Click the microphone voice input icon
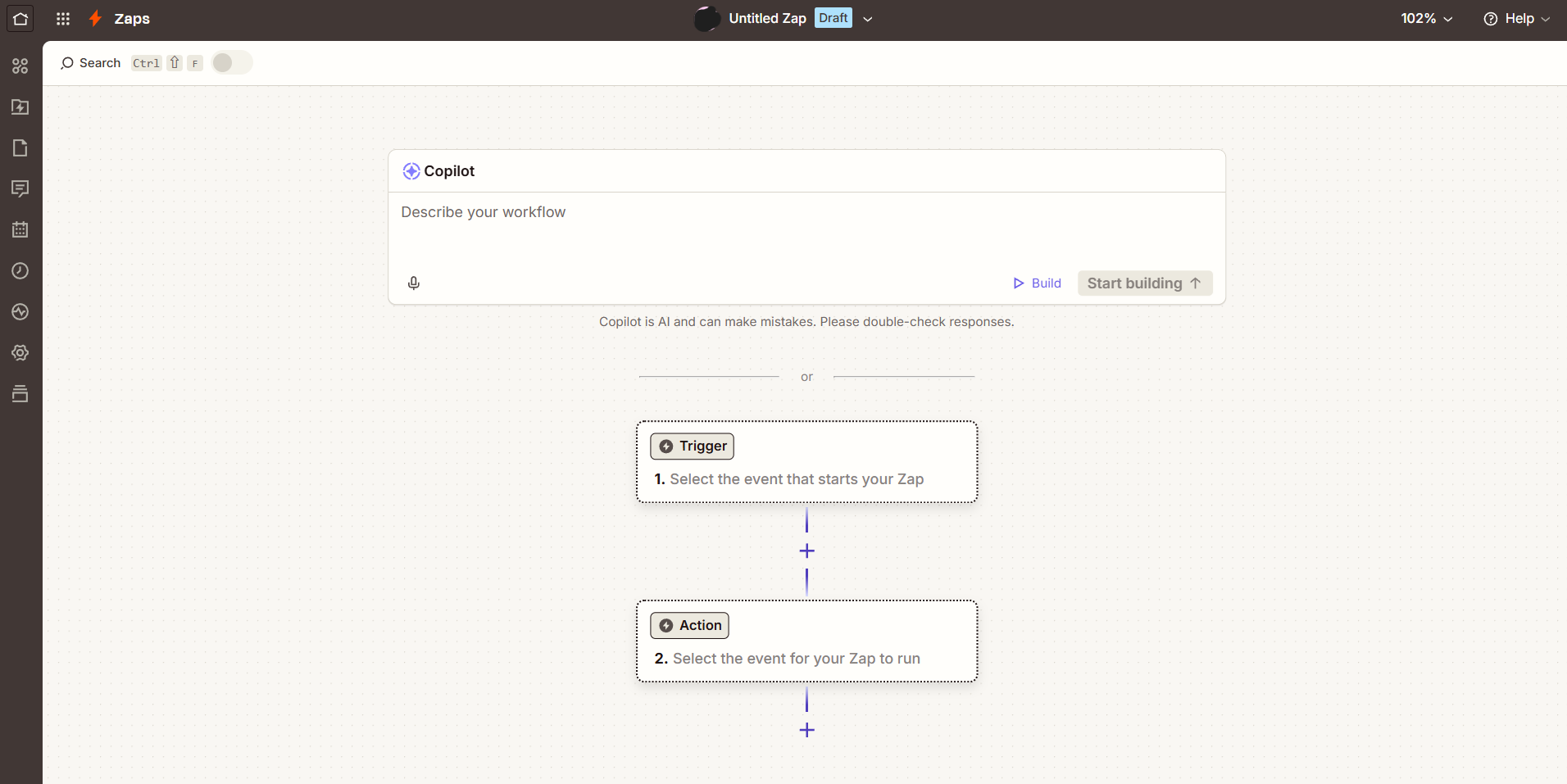 coord(414,283)
